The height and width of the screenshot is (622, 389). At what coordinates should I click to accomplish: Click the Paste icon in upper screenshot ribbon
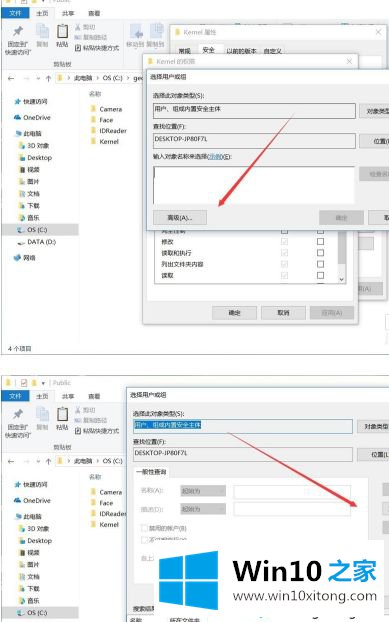(62, 36)
